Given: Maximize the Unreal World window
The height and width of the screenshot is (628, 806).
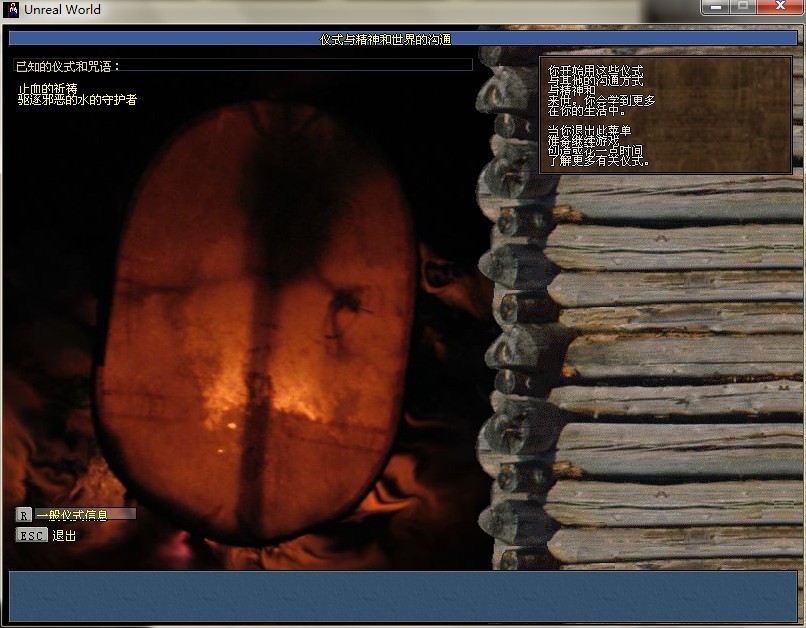Looking at the screenshot, I should tap(743, 7).
